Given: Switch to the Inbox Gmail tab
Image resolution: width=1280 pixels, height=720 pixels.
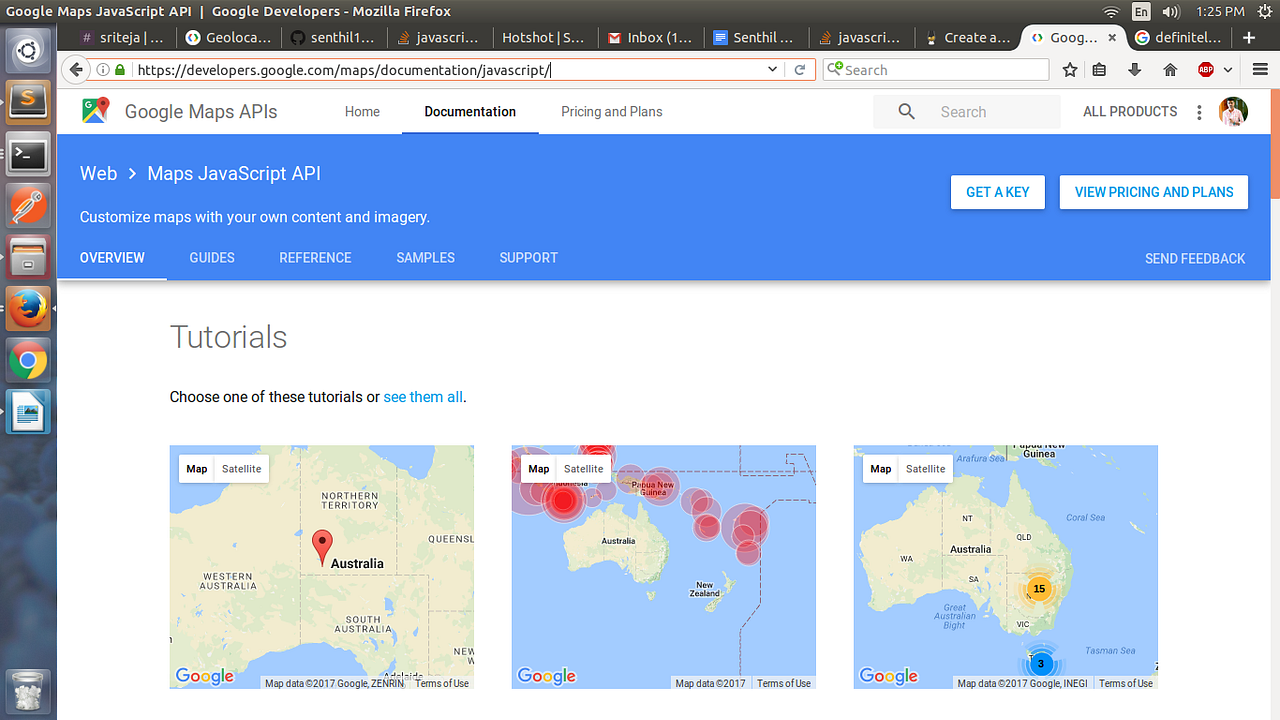Looking at the screenshot, I should [649, 38].
